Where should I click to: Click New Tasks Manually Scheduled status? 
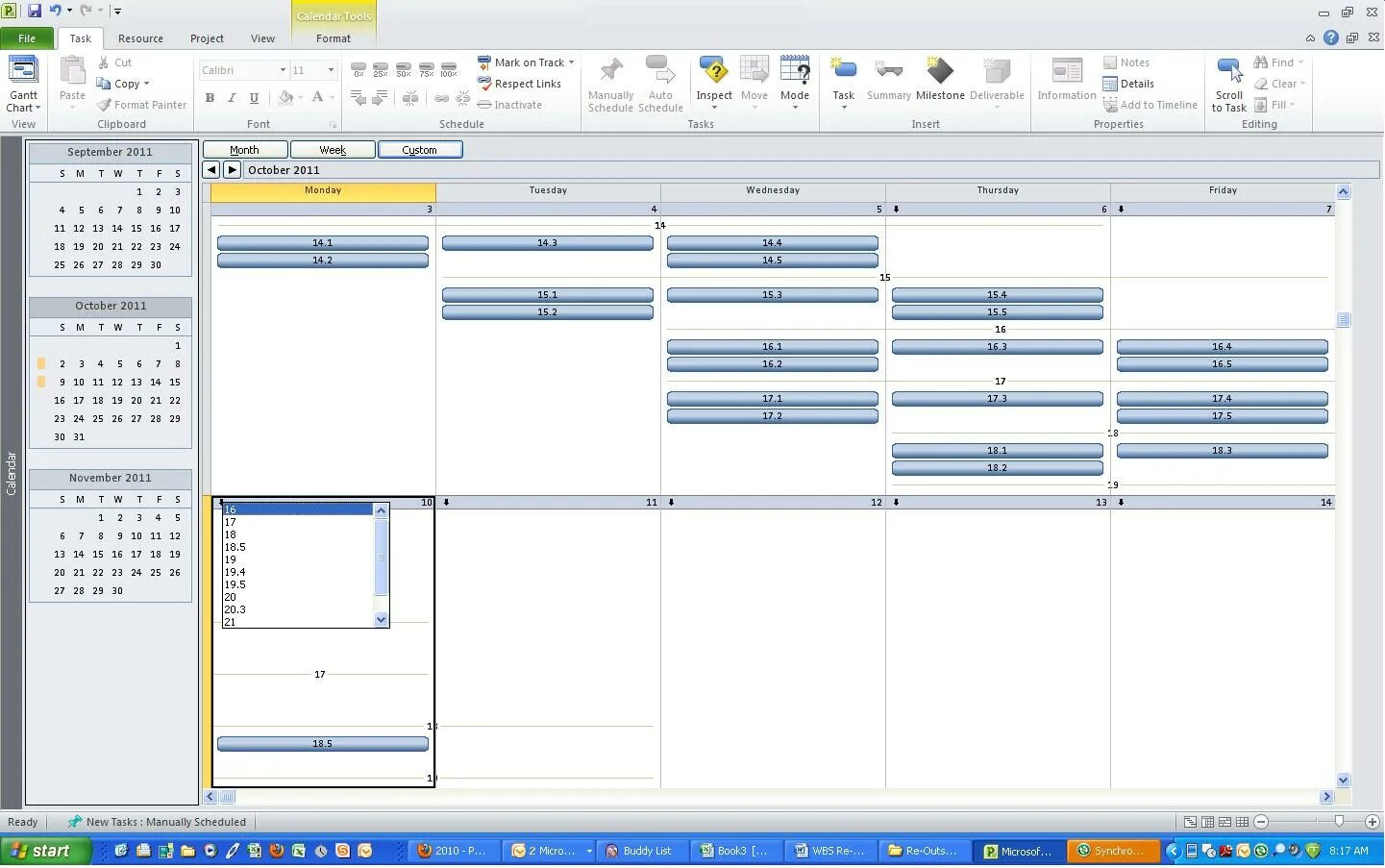pos(157,822)
